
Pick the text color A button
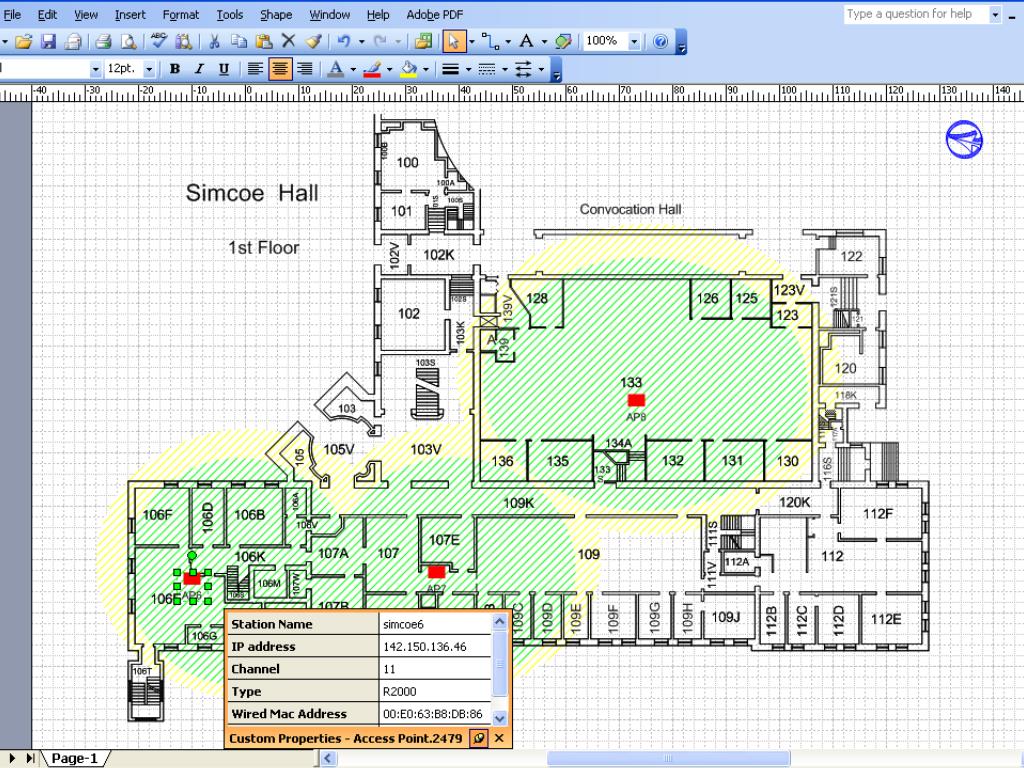[336, 69]
